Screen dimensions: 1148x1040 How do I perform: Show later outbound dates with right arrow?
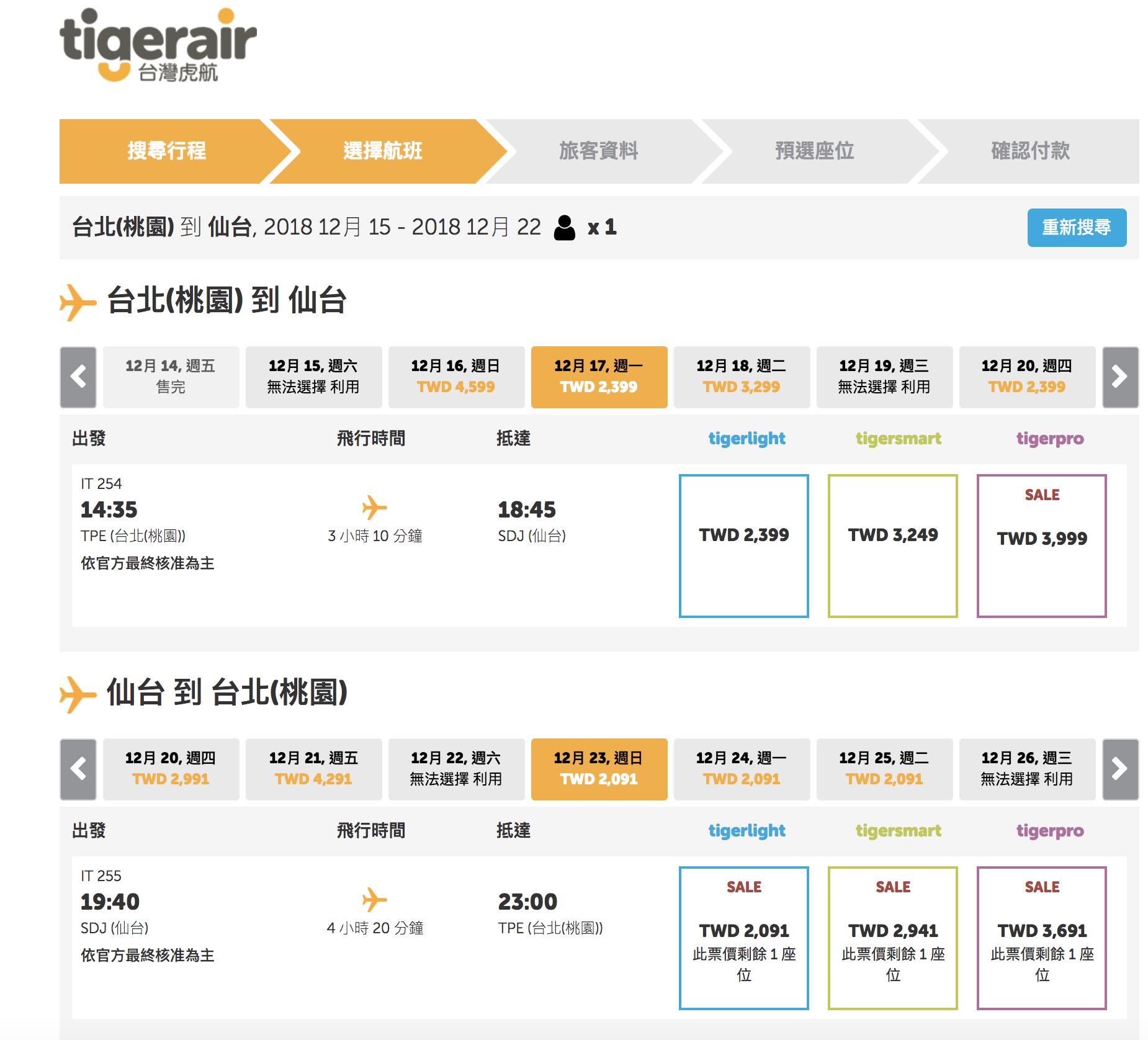point(1120,377)
